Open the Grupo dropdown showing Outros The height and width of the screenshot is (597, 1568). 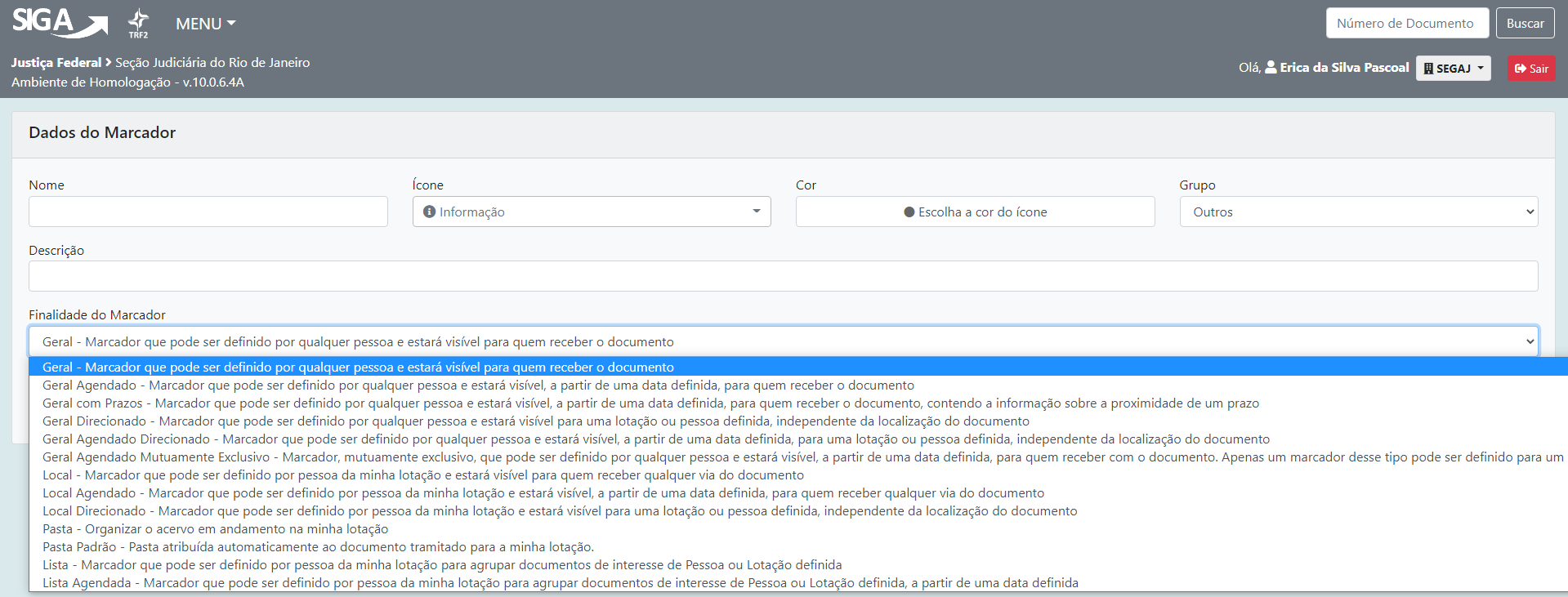(x=1358, y=212)
